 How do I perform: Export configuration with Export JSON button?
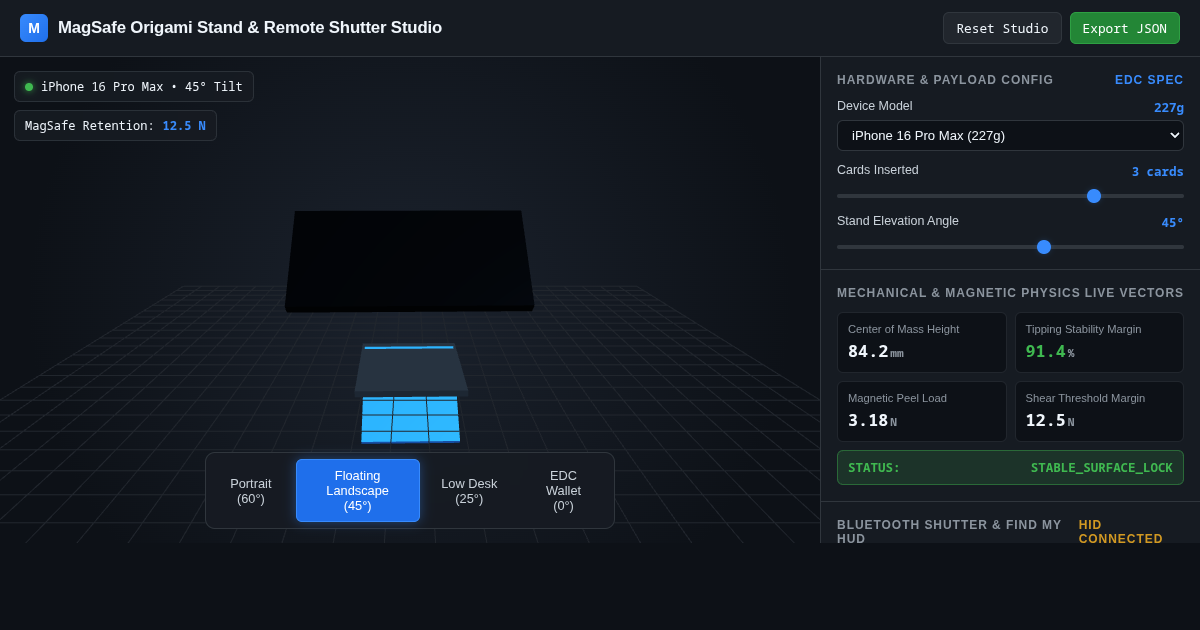click(x=1124, y=28)
